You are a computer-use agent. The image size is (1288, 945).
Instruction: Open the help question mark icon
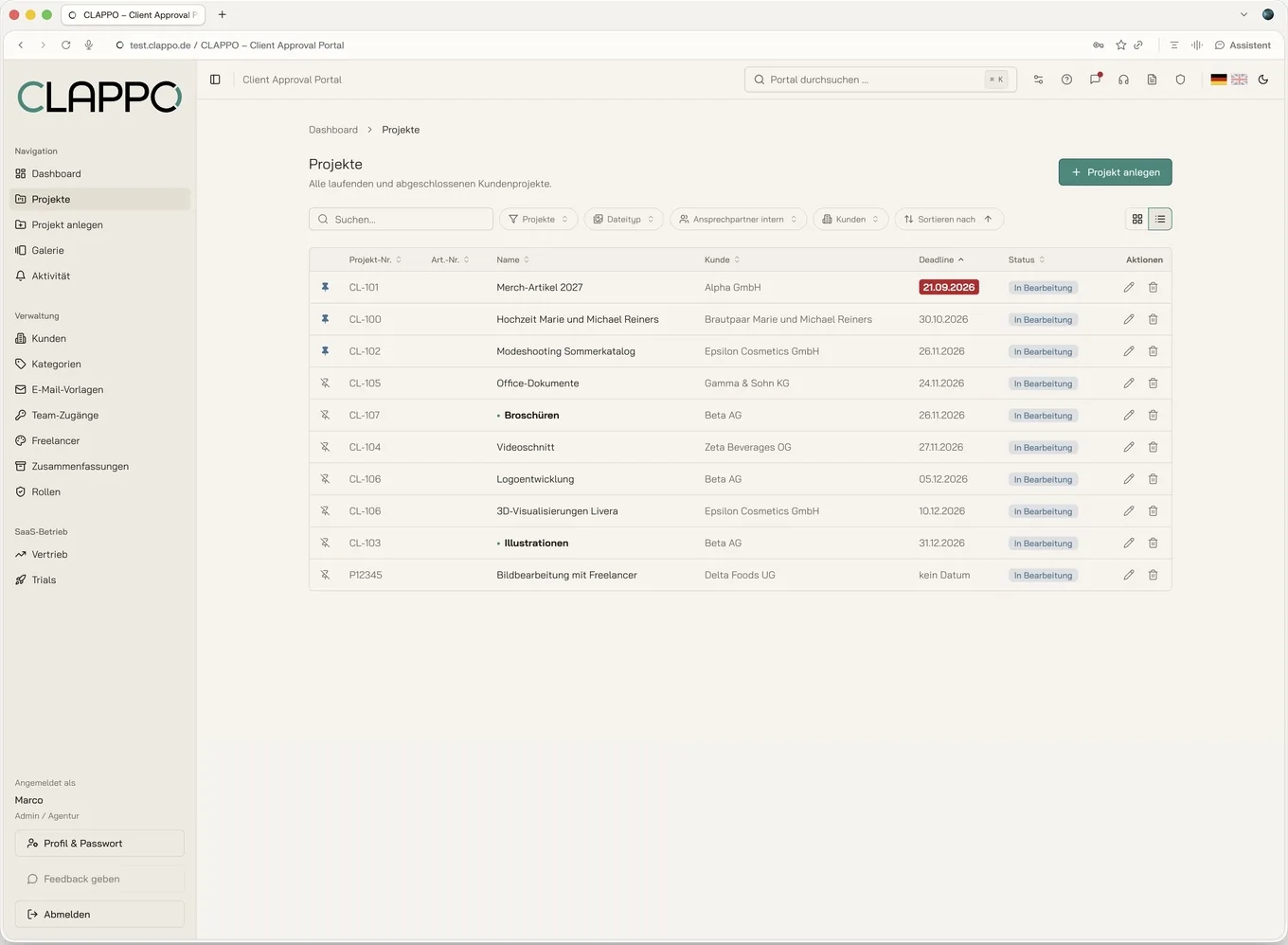[1066, 80]
